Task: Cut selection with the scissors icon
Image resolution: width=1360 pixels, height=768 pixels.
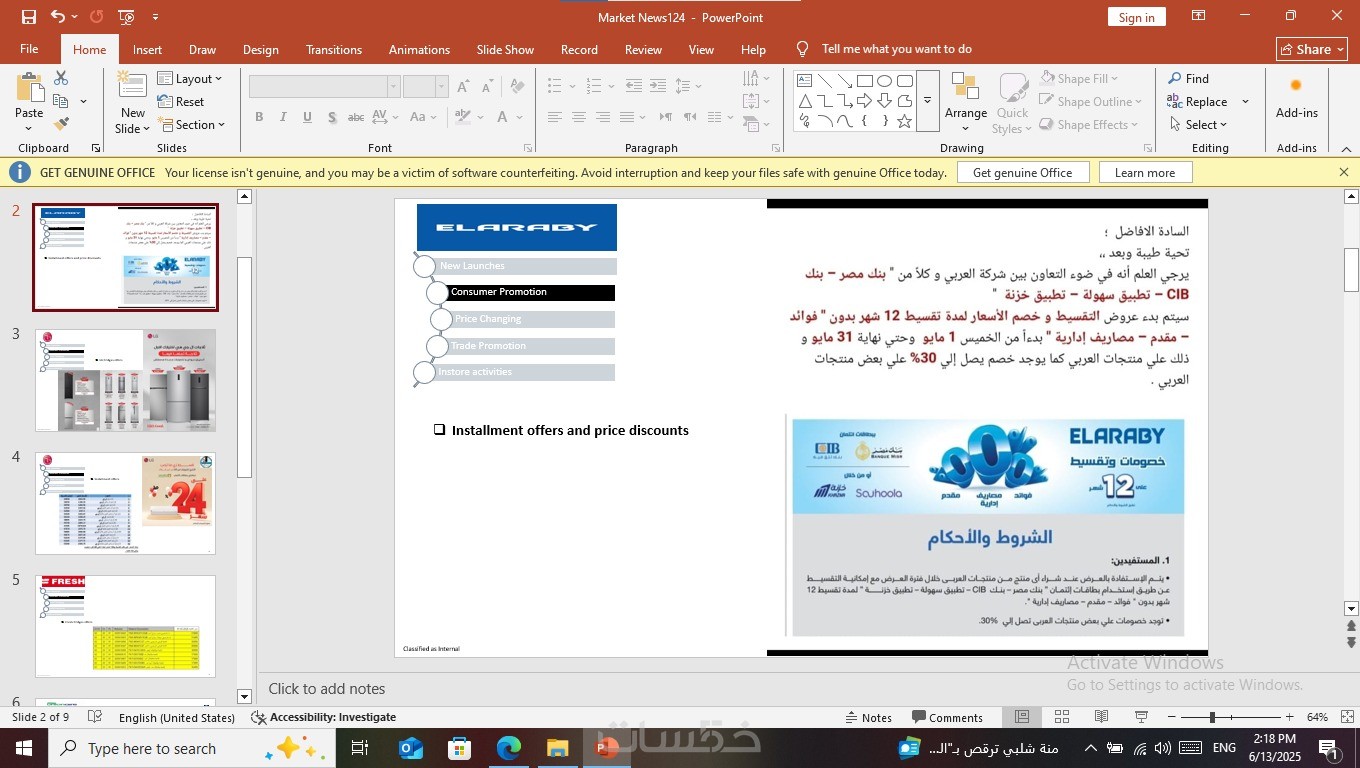Action: click(61, 78)
